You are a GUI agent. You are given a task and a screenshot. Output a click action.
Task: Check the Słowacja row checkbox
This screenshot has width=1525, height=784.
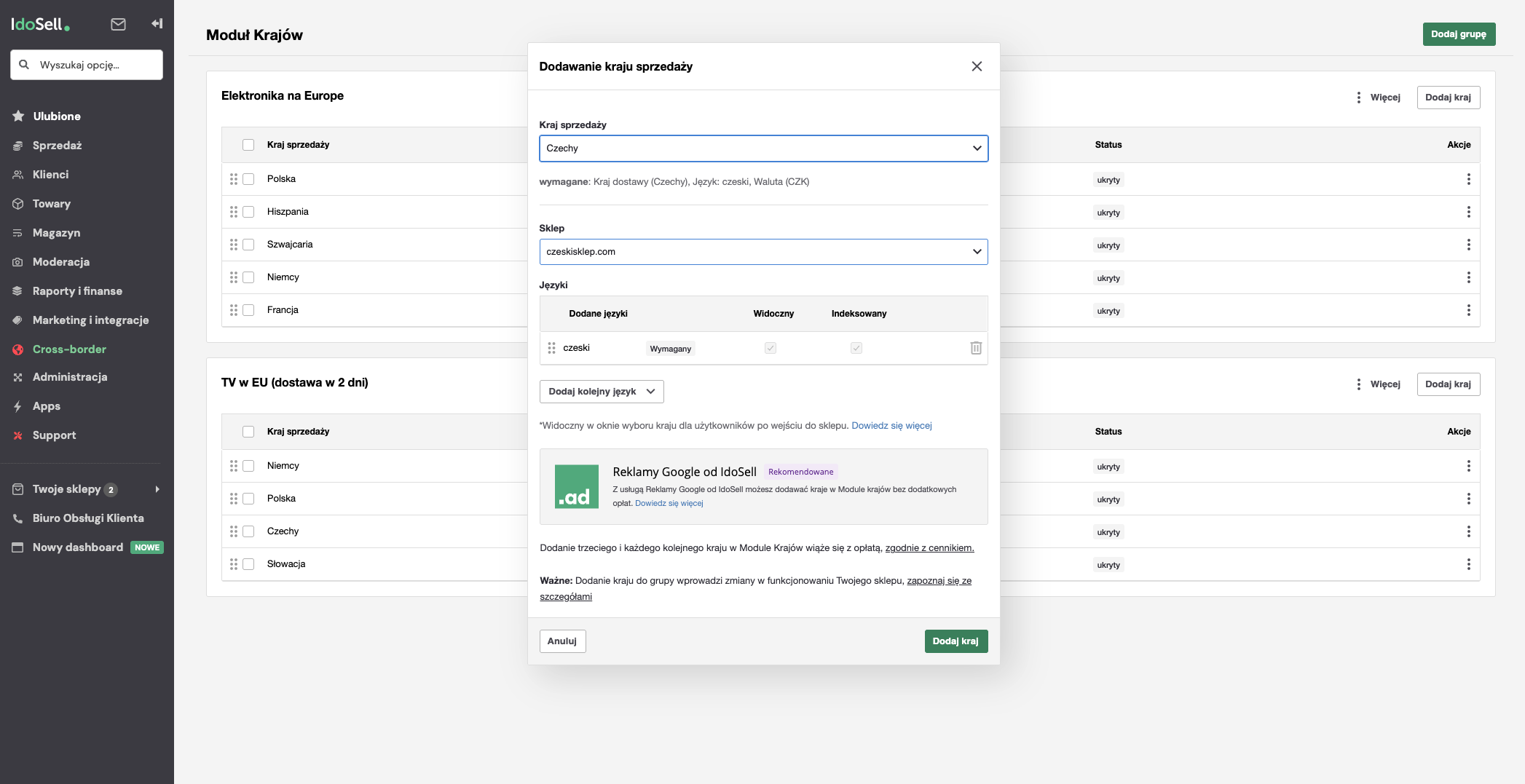click(x=248, y=564)
